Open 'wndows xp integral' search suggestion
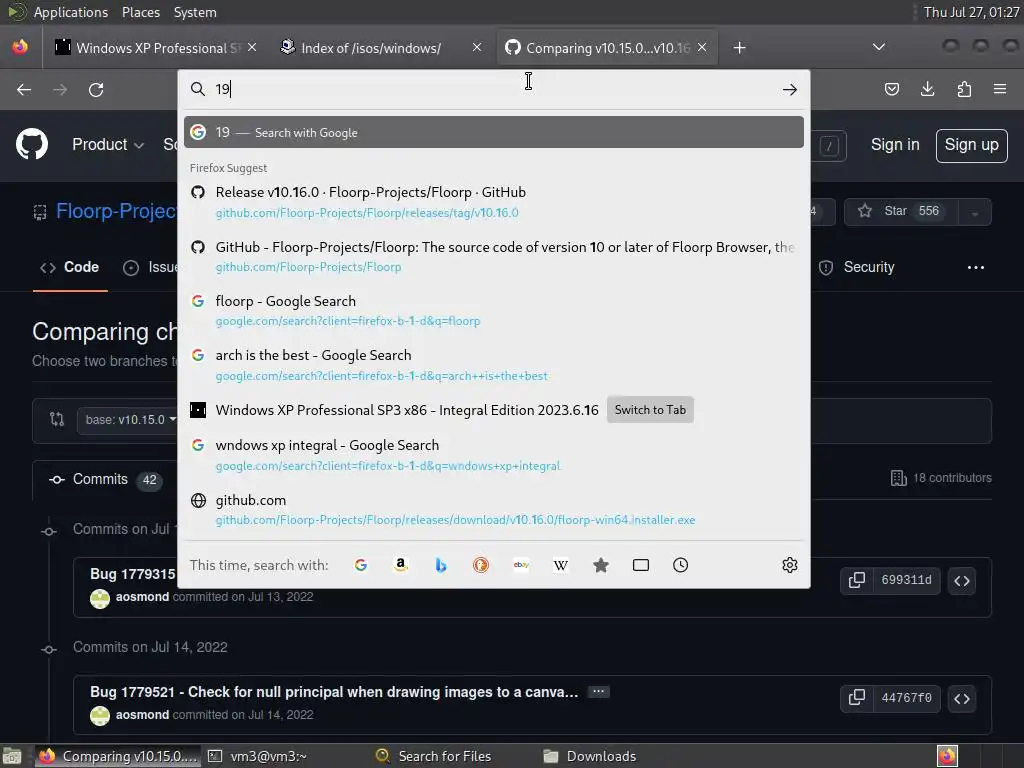This screenshot has width=1024, height=768. point(493,455)
